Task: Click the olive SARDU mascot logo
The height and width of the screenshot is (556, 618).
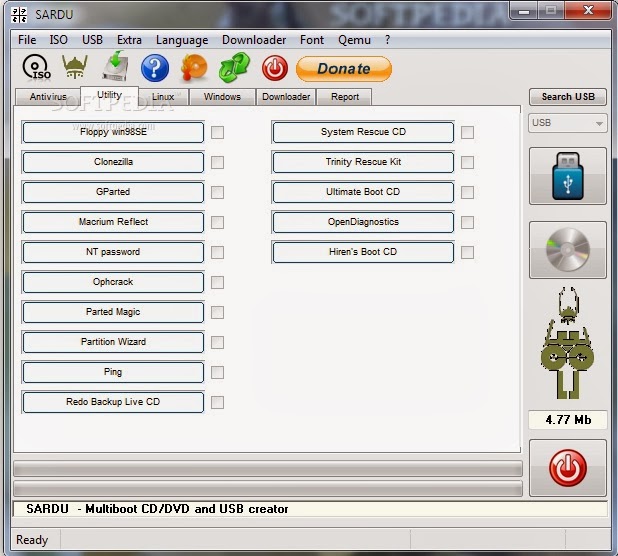Action: [x=568, y=343]
